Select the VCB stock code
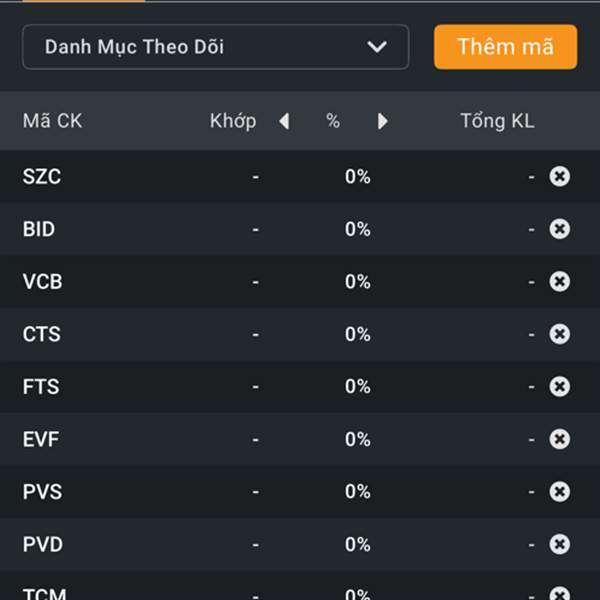This screenshot has height=600, width=600. click(42, 282)
